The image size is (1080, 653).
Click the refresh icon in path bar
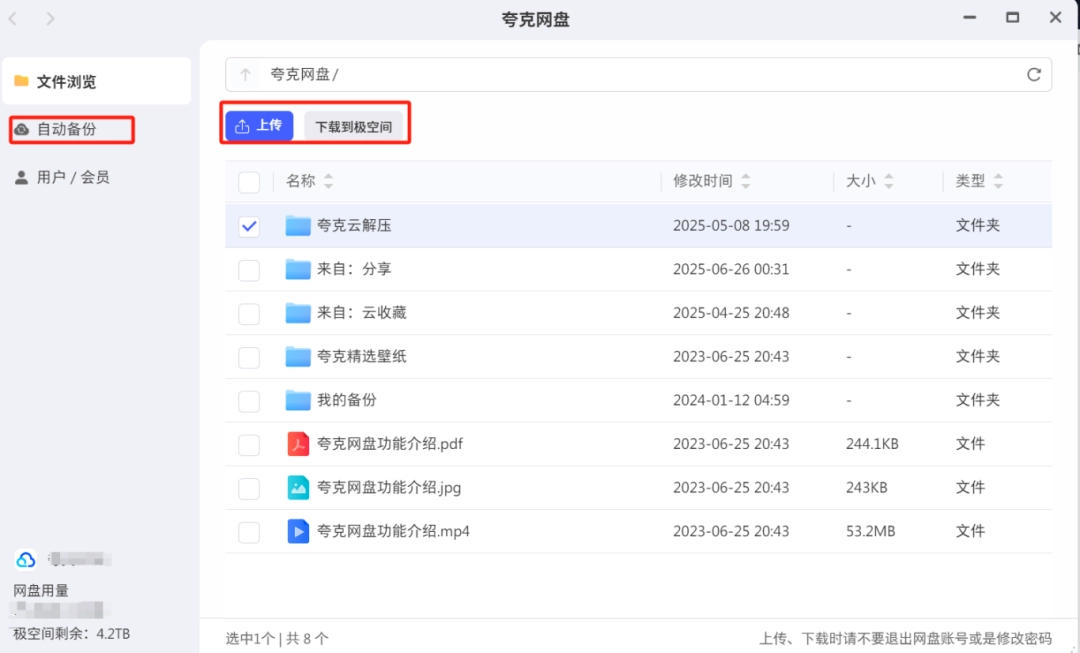tap(1034, 75)
